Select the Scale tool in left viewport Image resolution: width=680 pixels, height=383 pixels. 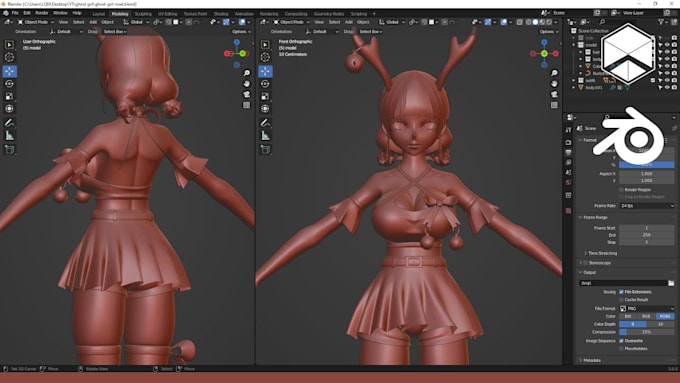[10, 96]
